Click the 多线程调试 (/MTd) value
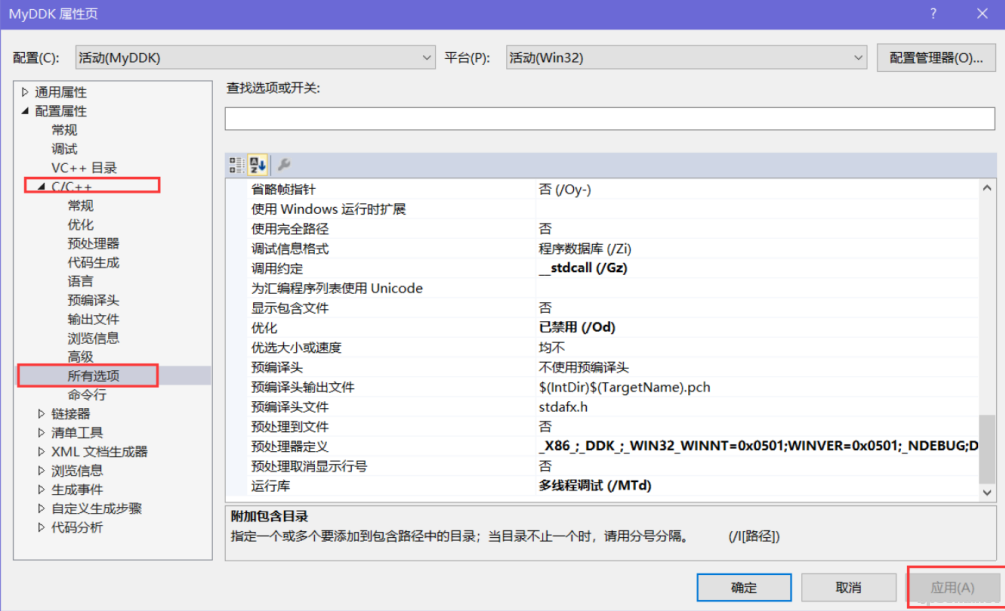1005x611 pixels. (x=595, y=486)
